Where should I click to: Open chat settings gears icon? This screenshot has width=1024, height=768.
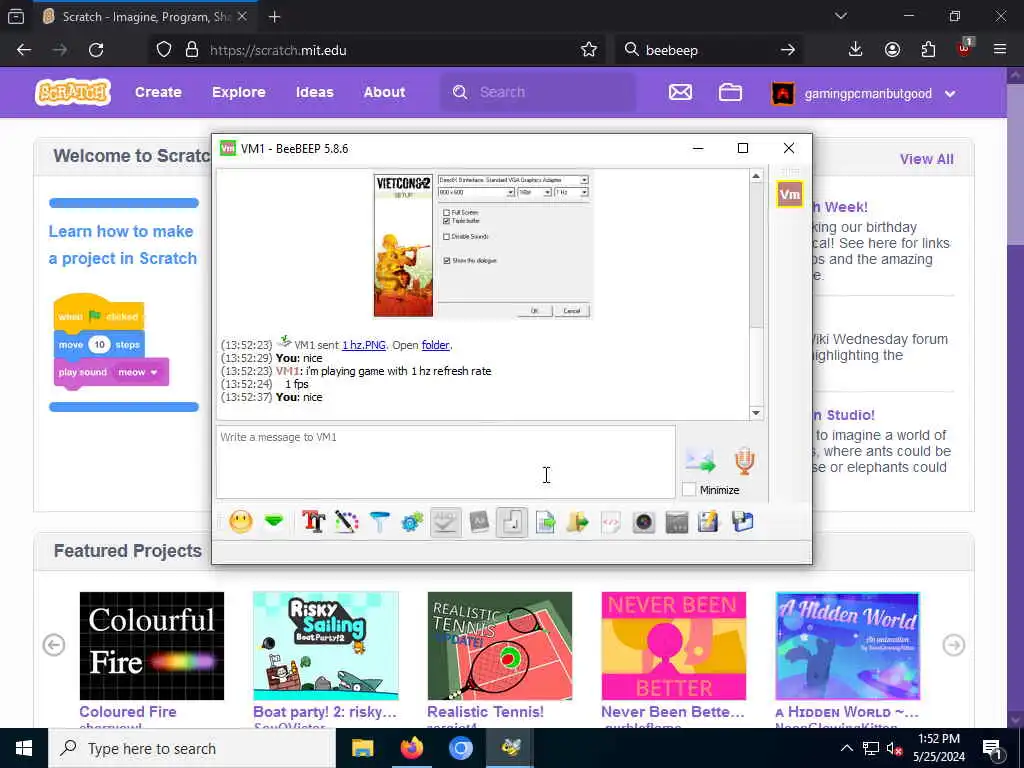[x=412, y=522]
